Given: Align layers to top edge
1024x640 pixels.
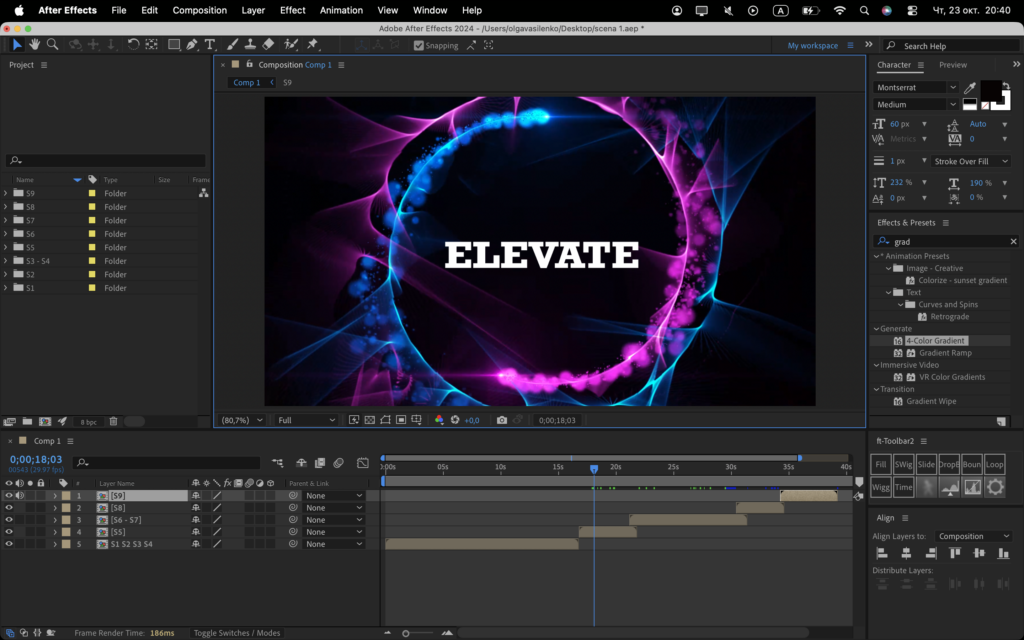Looking at the screenshot, I should click(x=955, y=553).
